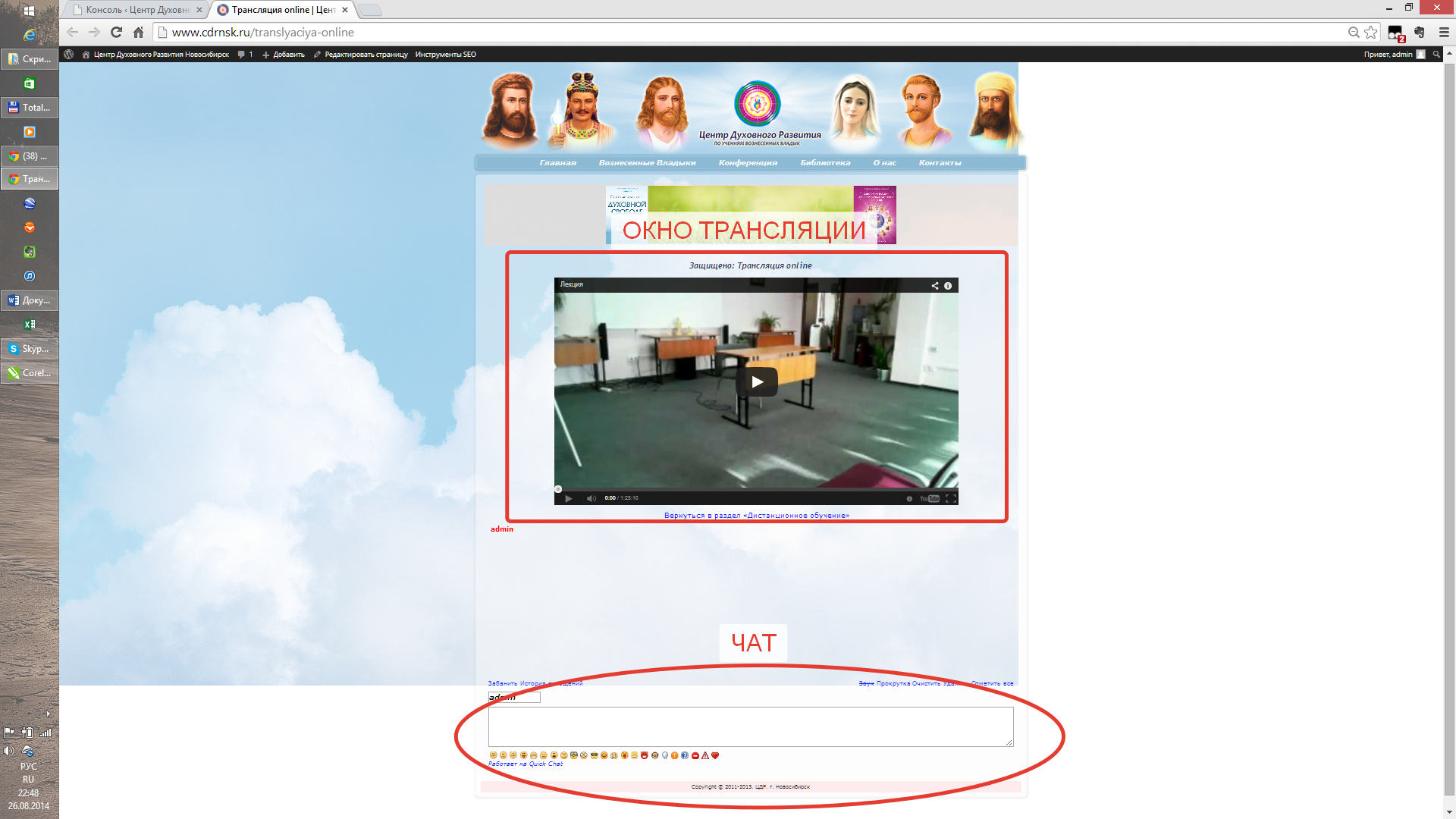Follow the Вернуться в раздел «Дистанционное обучение» link
Viewport: 1456px width, 819px height.
[x=757, y=516]
